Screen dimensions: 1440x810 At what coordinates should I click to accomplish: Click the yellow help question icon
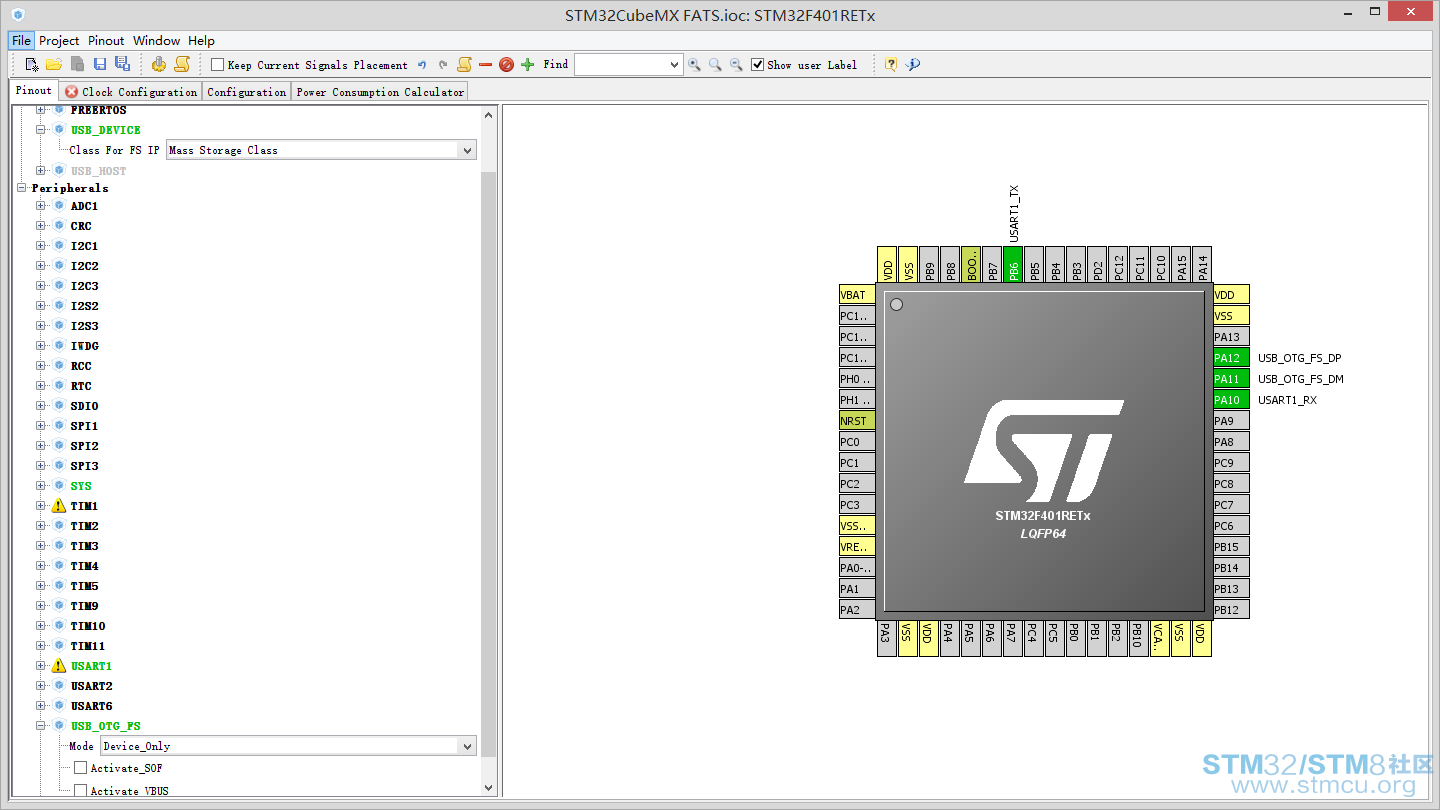tap(890, 65)
